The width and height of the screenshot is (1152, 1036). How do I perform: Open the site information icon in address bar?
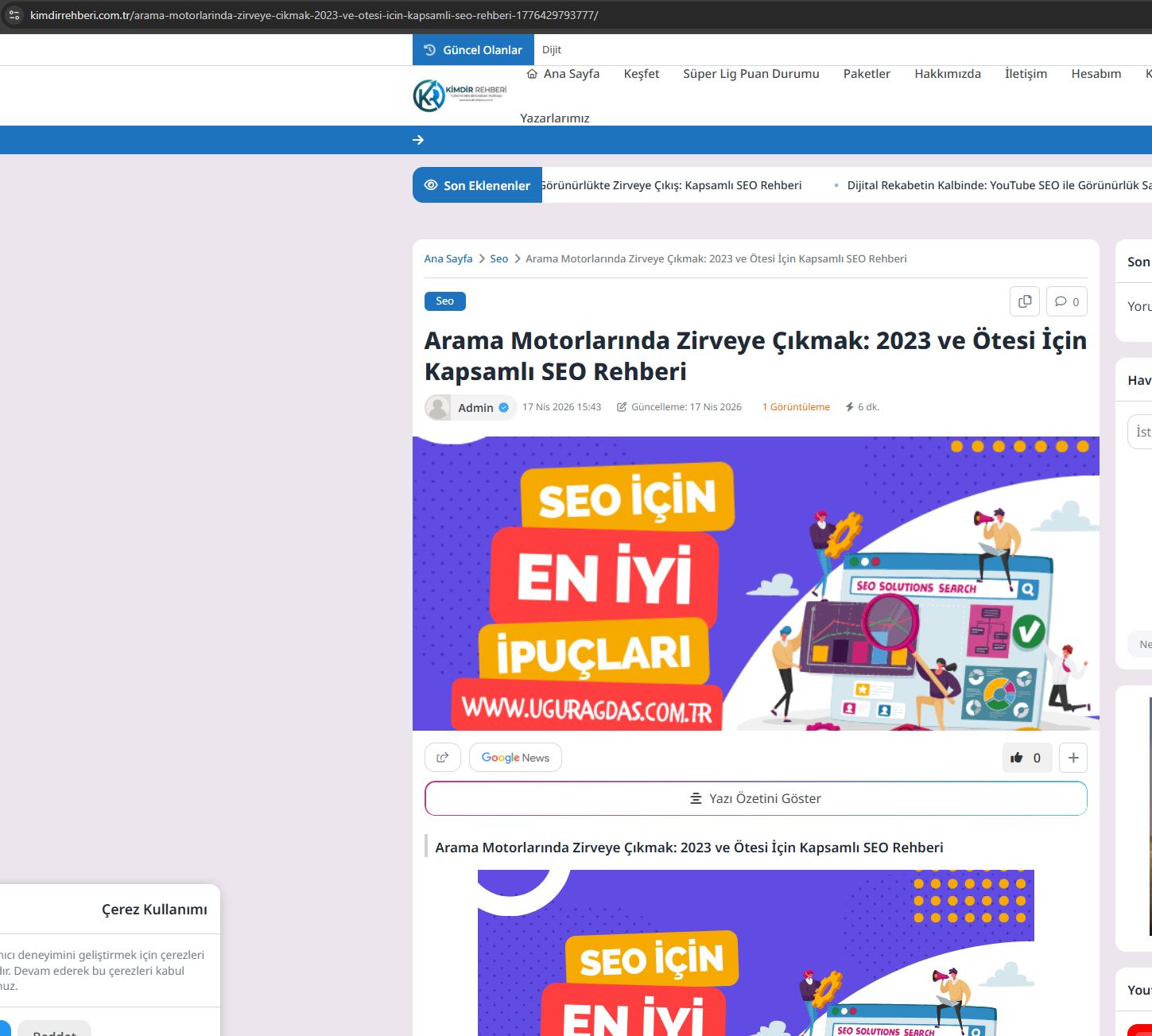(14, 15)
